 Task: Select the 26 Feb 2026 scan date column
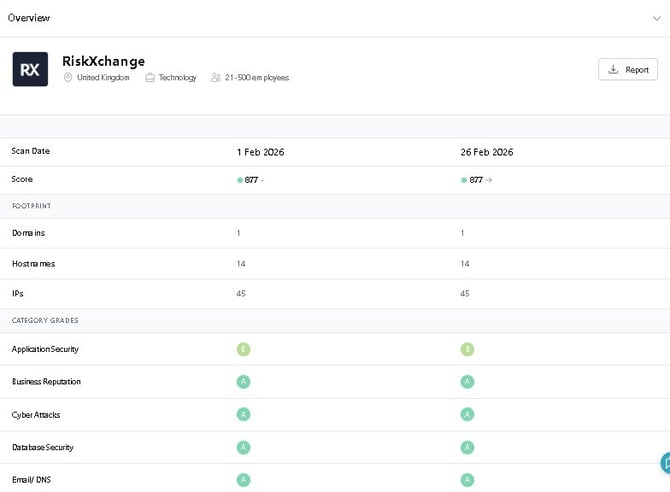pyautogui.click(x=487, y=152)
